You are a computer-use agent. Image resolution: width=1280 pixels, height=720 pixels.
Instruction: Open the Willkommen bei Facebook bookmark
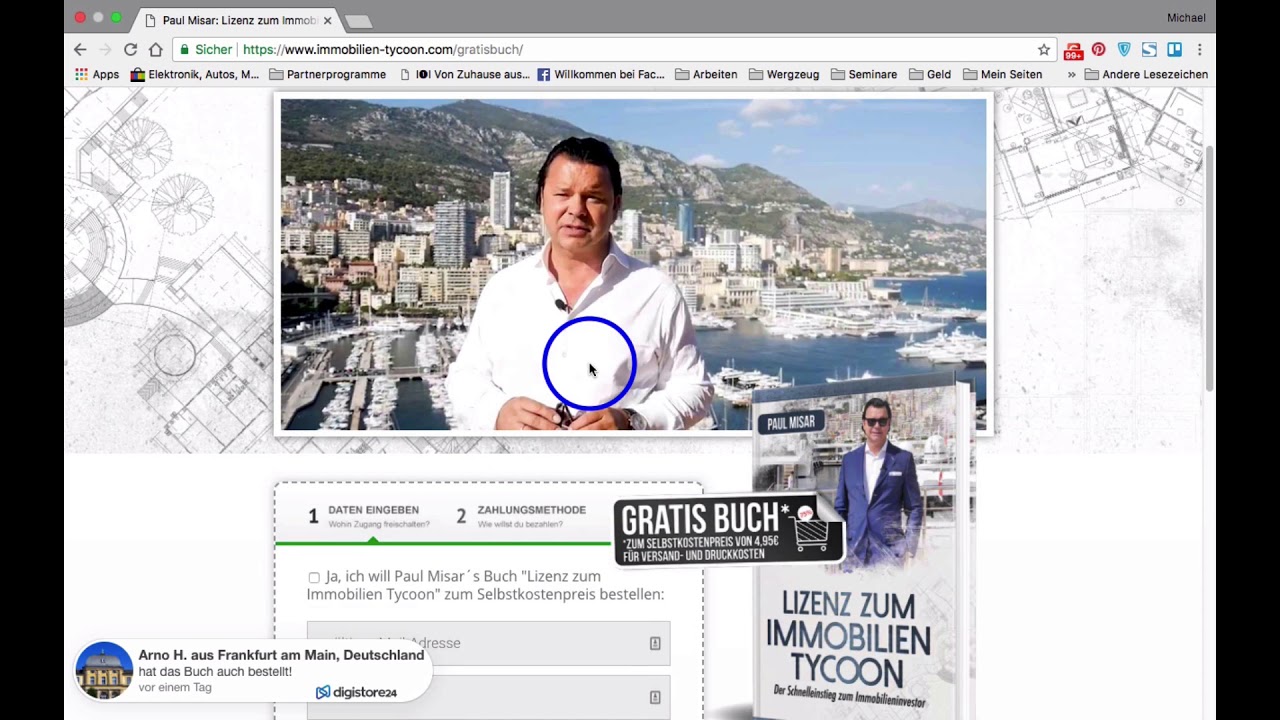pos(601,74)
